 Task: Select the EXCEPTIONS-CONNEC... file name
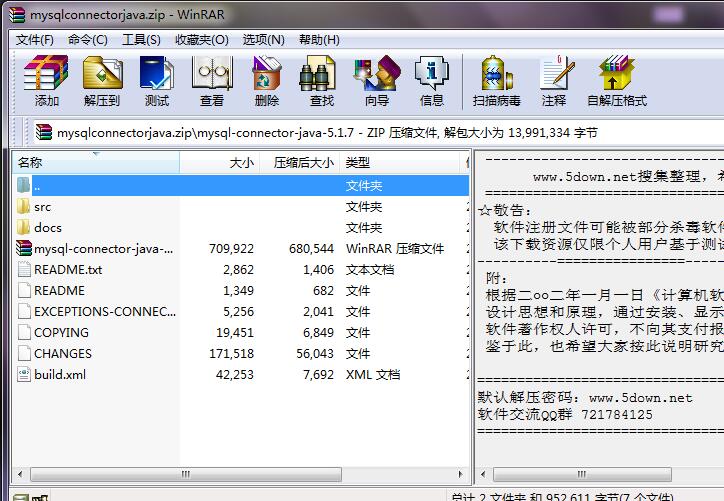(105, 311)
